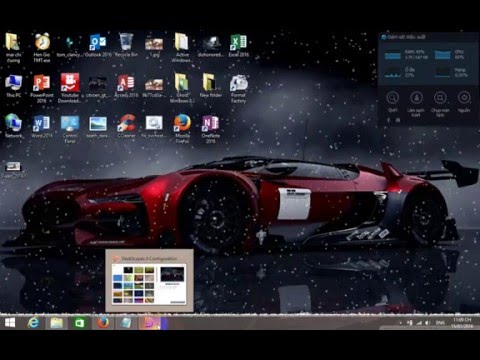The width and height of the screenshot is (480, 360).
Task: Open the Windows Start button
Action: point(10,323)
